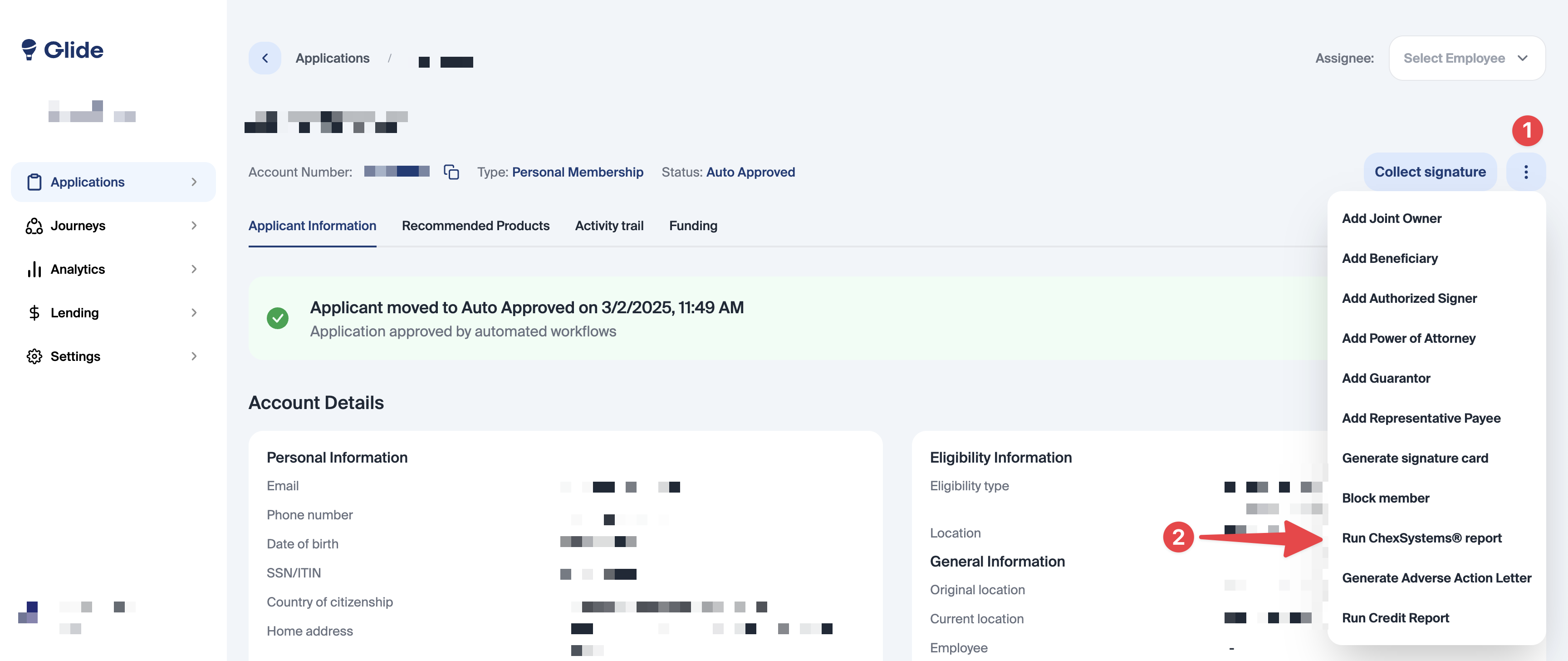Choose Add Joint Owner from menu
1568x661 pixels.
point(1391,218)
